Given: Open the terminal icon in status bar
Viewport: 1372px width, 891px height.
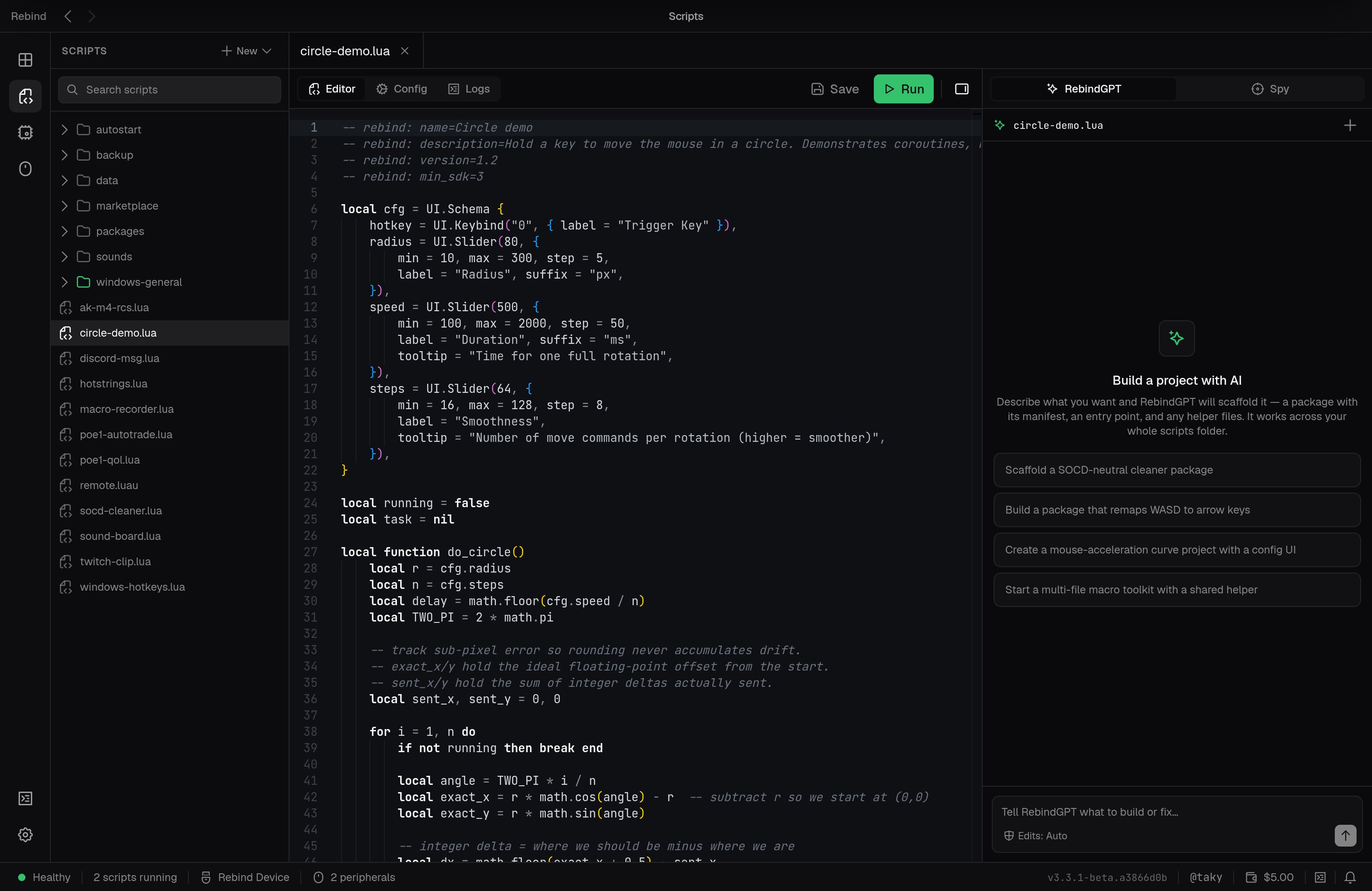Looking at the screenshot, I should pos(1320,877).
